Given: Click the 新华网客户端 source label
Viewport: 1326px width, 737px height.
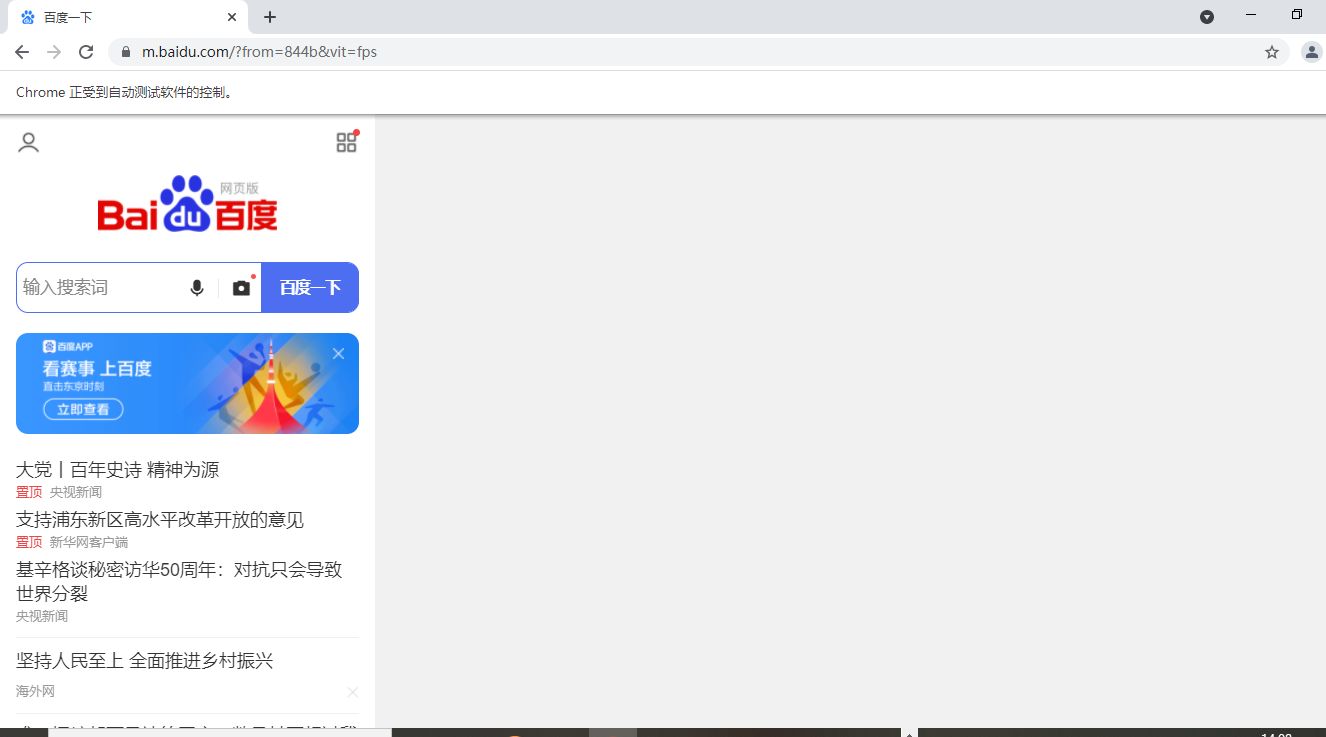Looking at the screenshot, I should pos(89,542).
